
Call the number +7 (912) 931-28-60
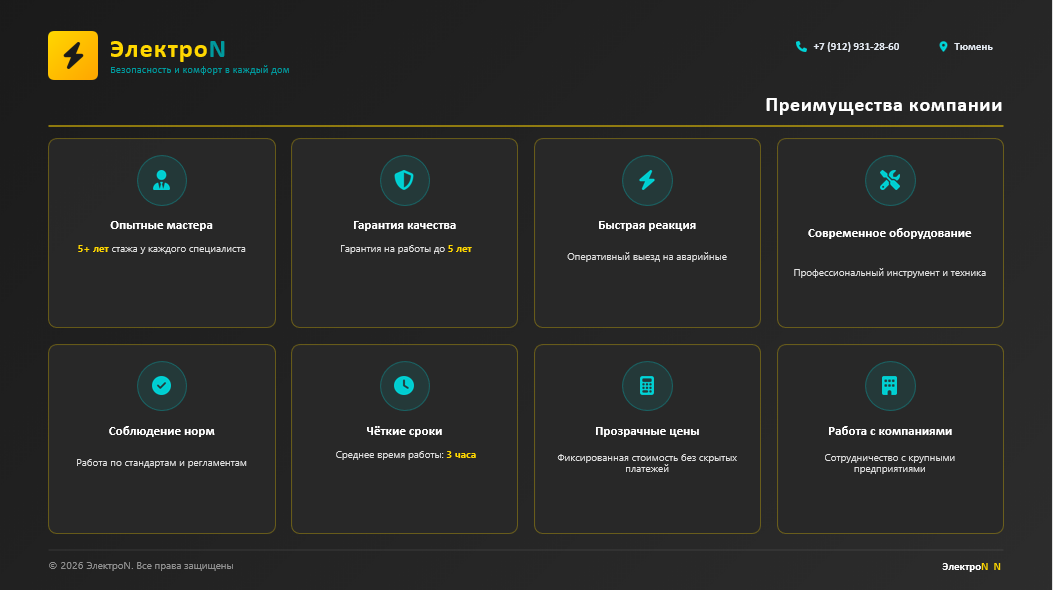tap(856, 46)
